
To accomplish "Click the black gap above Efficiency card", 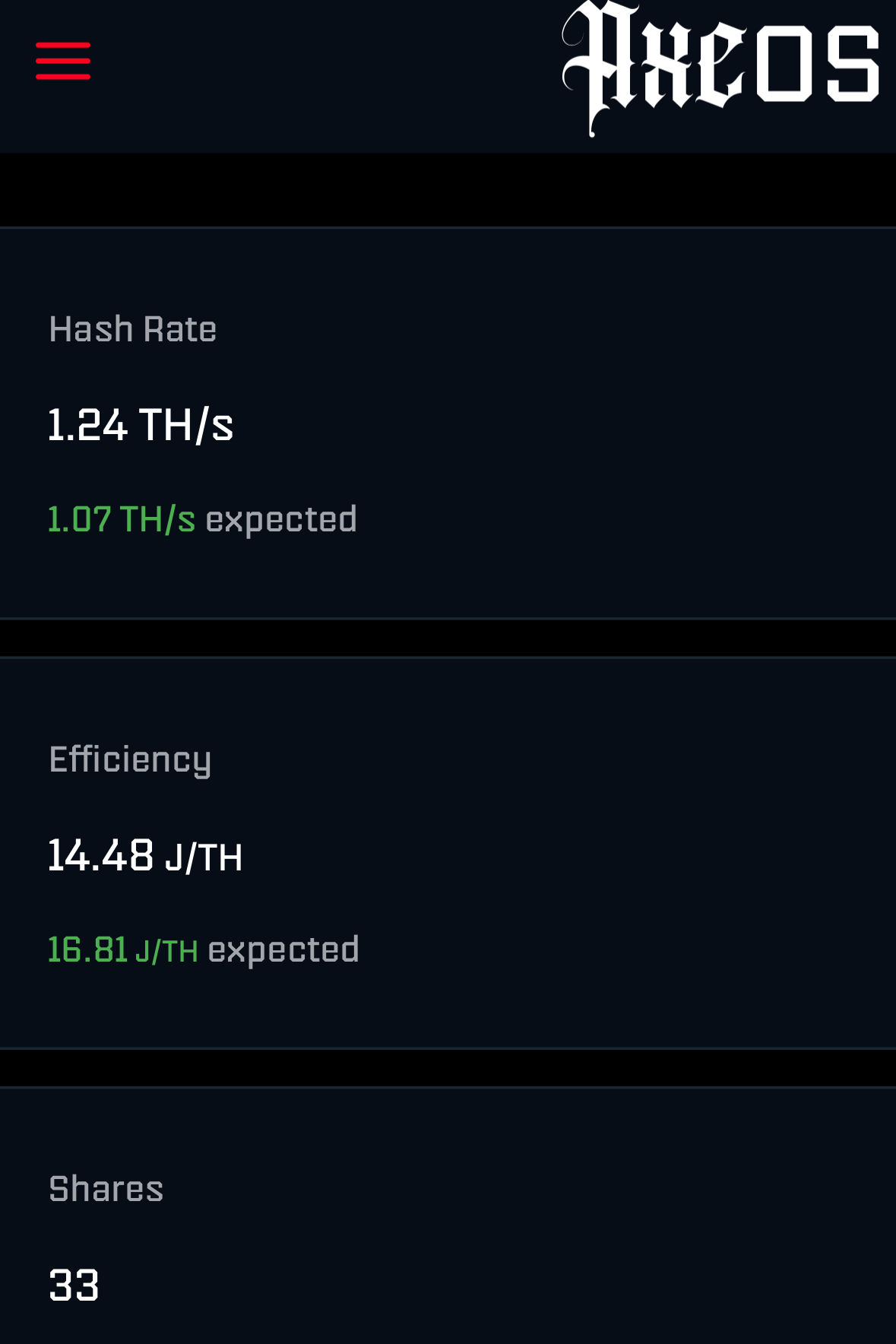I will [448, 639].
